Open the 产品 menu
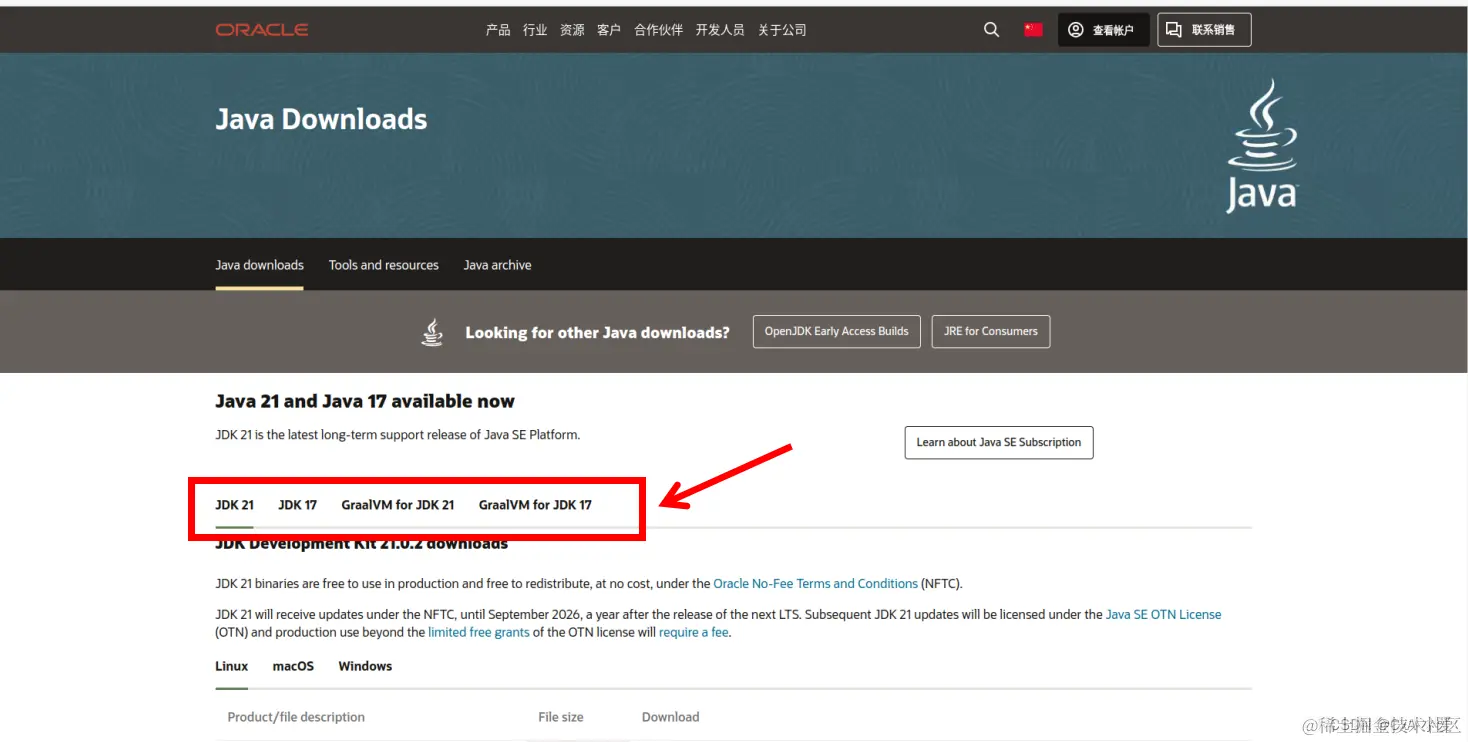 point(498,30)
